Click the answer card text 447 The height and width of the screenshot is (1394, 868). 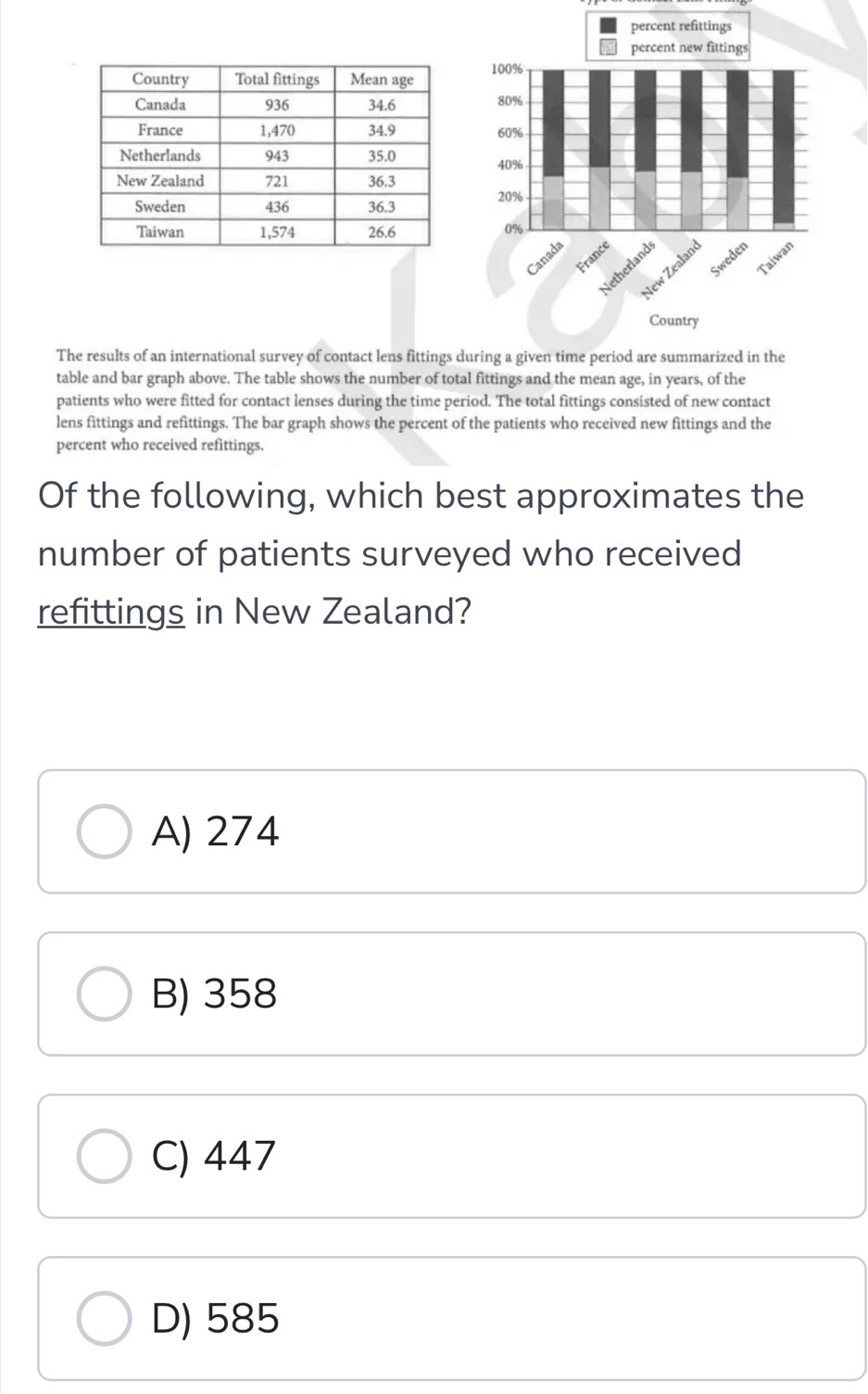(x=240, y=1156)
